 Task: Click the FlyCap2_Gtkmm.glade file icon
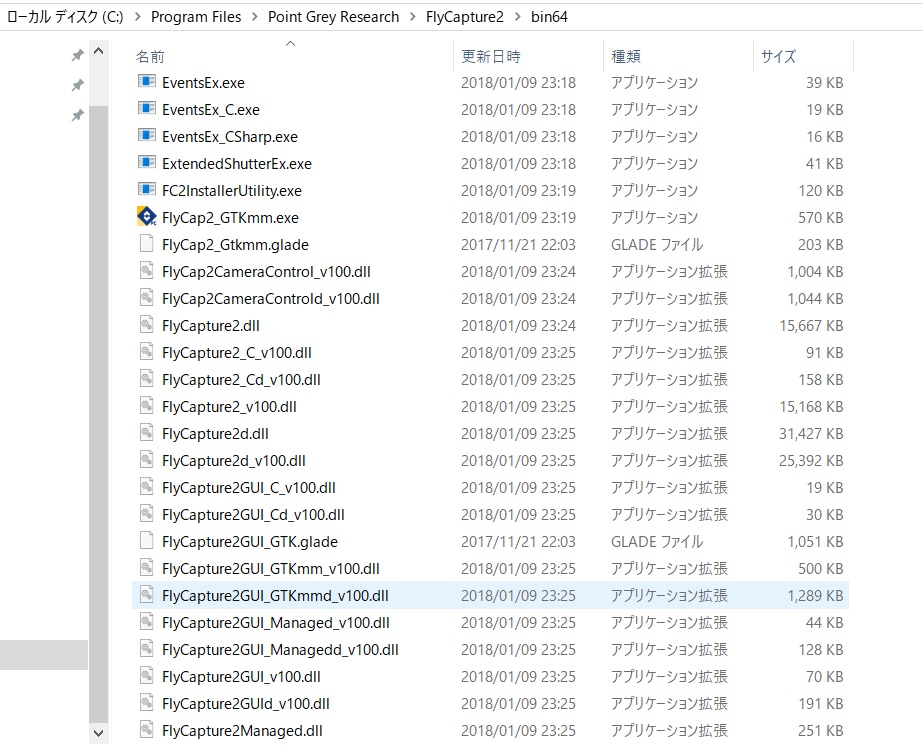pos(147,243)
